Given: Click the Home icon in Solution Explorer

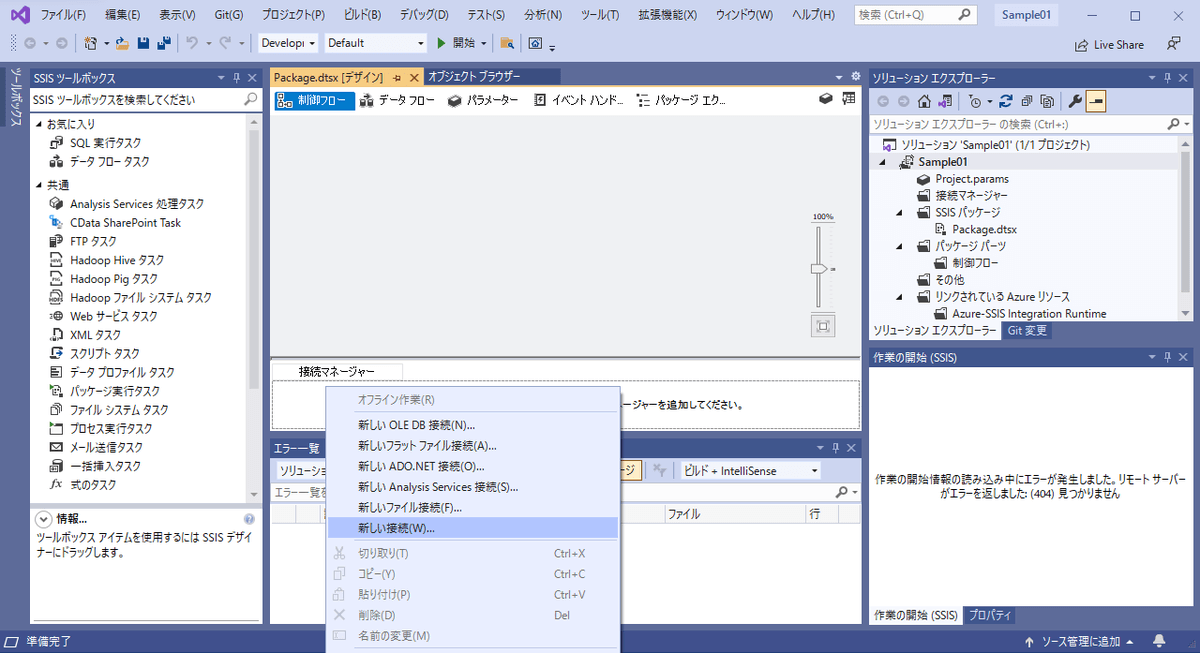Looking at the screenshot, I should click(x=923, y=101).
